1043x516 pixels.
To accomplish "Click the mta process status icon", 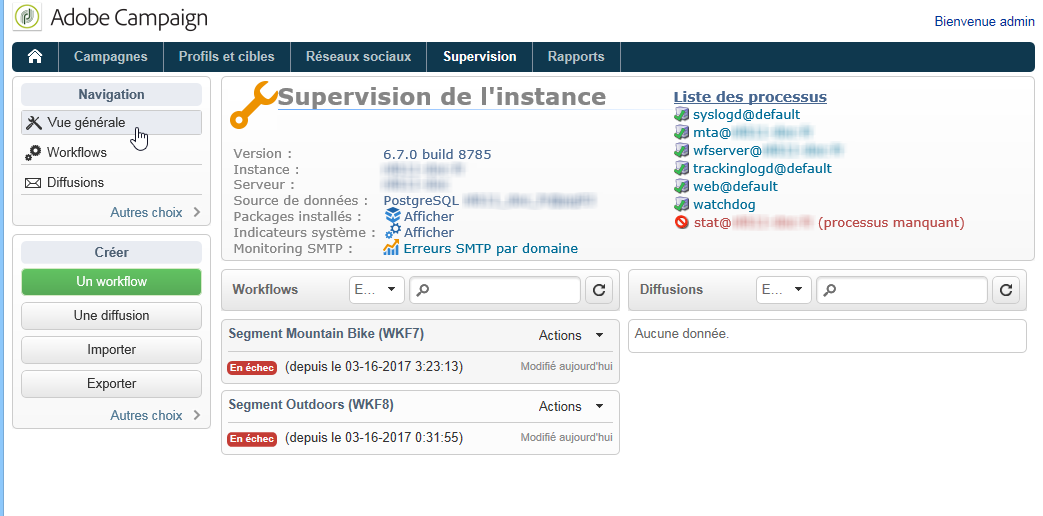I will [681, 132].
